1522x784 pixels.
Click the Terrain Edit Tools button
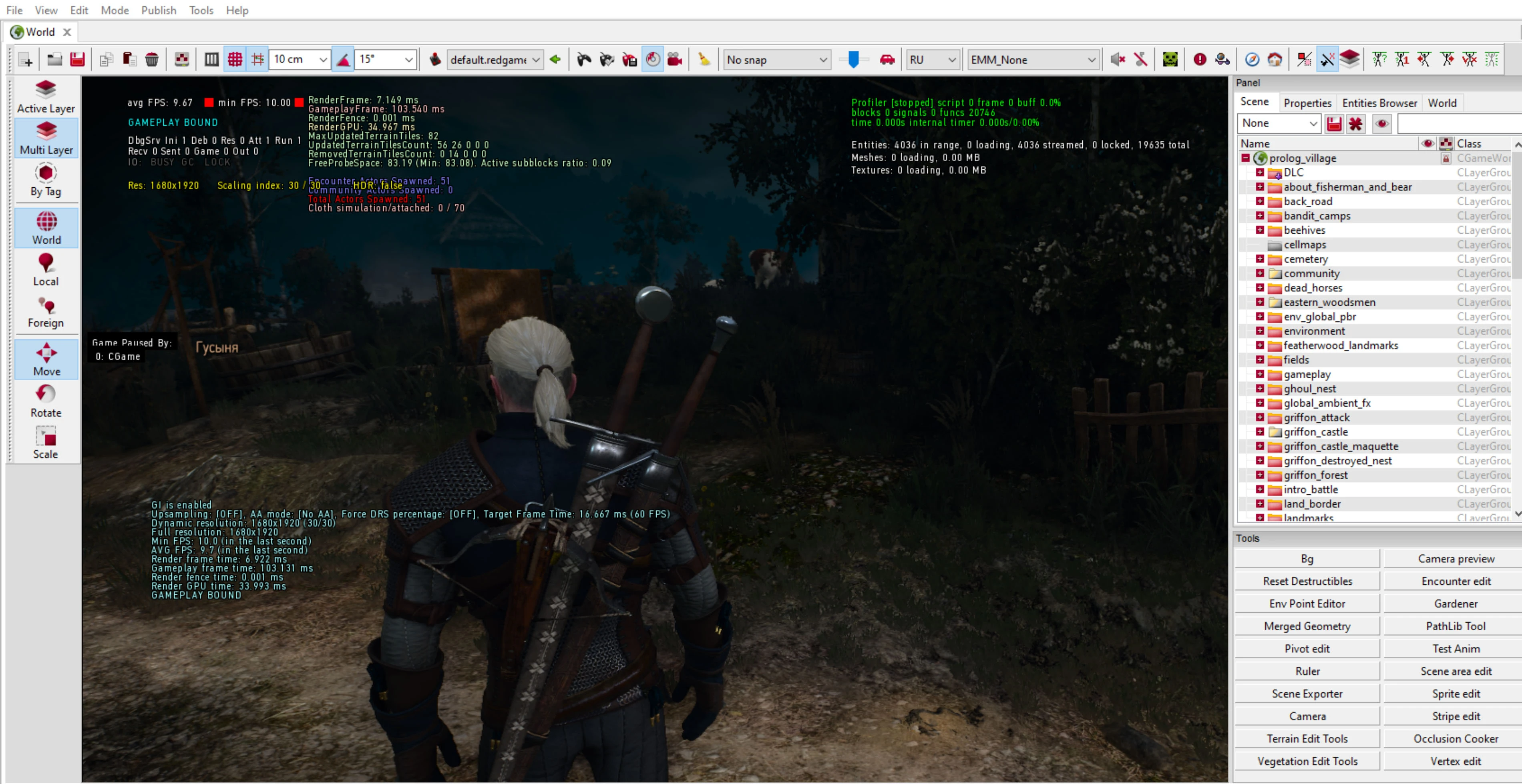pyautogui.click(x=1307, y=738)
